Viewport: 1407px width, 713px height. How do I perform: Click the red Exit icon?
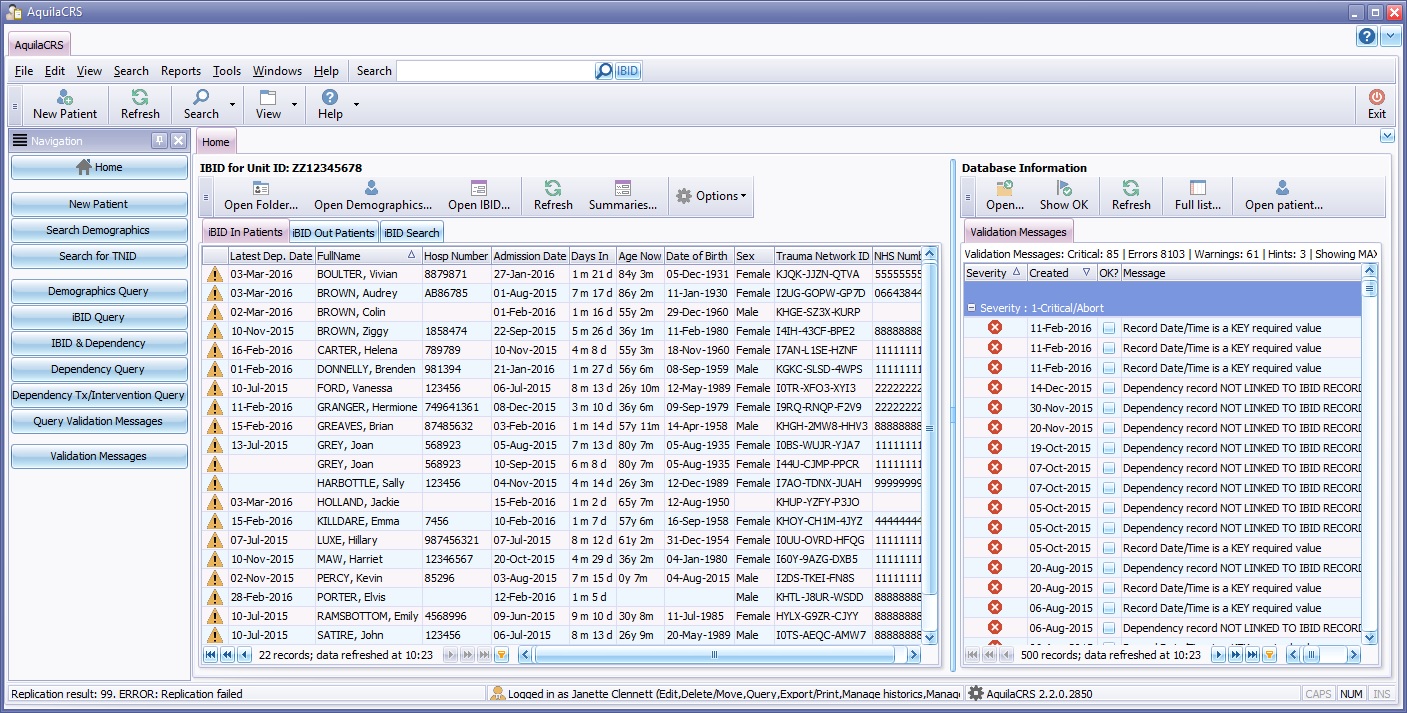coord(1377,98)
